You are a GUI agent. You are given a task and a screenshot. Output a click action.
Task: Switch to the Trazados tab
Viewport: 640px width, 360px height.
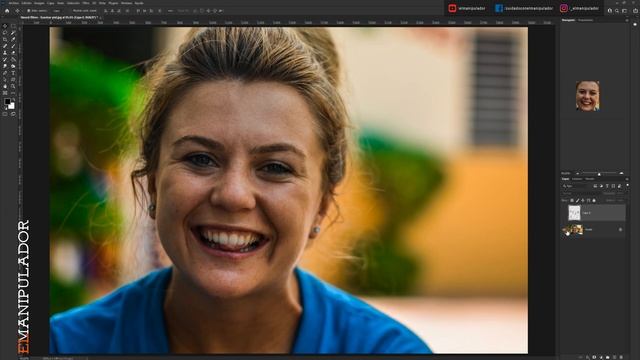pyautogui.click(x=590, y=179)
